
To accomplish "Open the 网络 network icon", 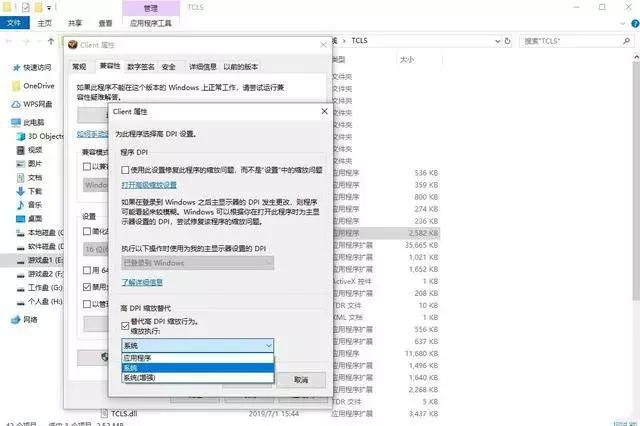I will pyautogui.click(x=16, y=320).
